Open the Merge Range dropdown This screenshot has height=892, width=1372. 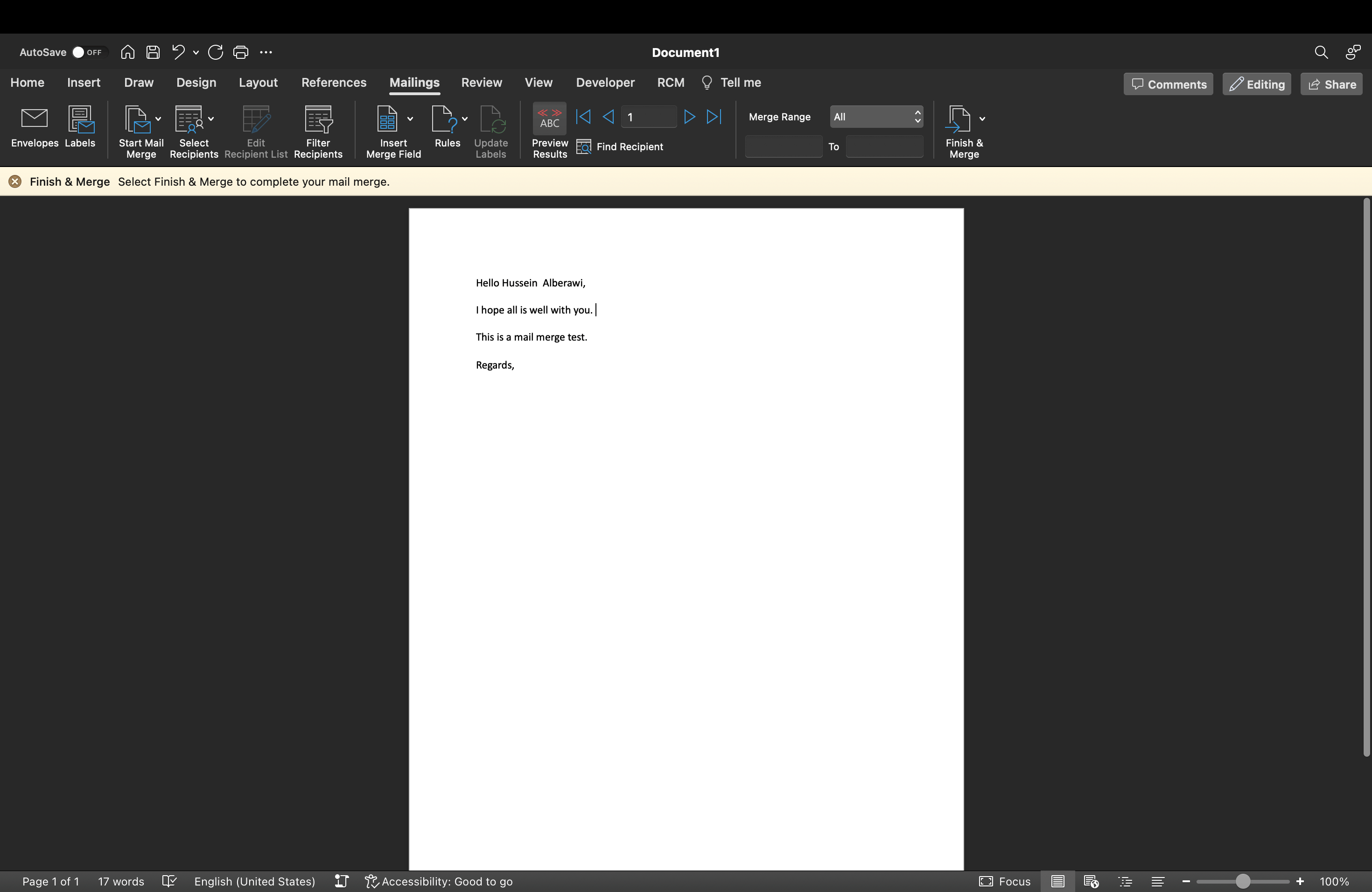pos(876,117)
